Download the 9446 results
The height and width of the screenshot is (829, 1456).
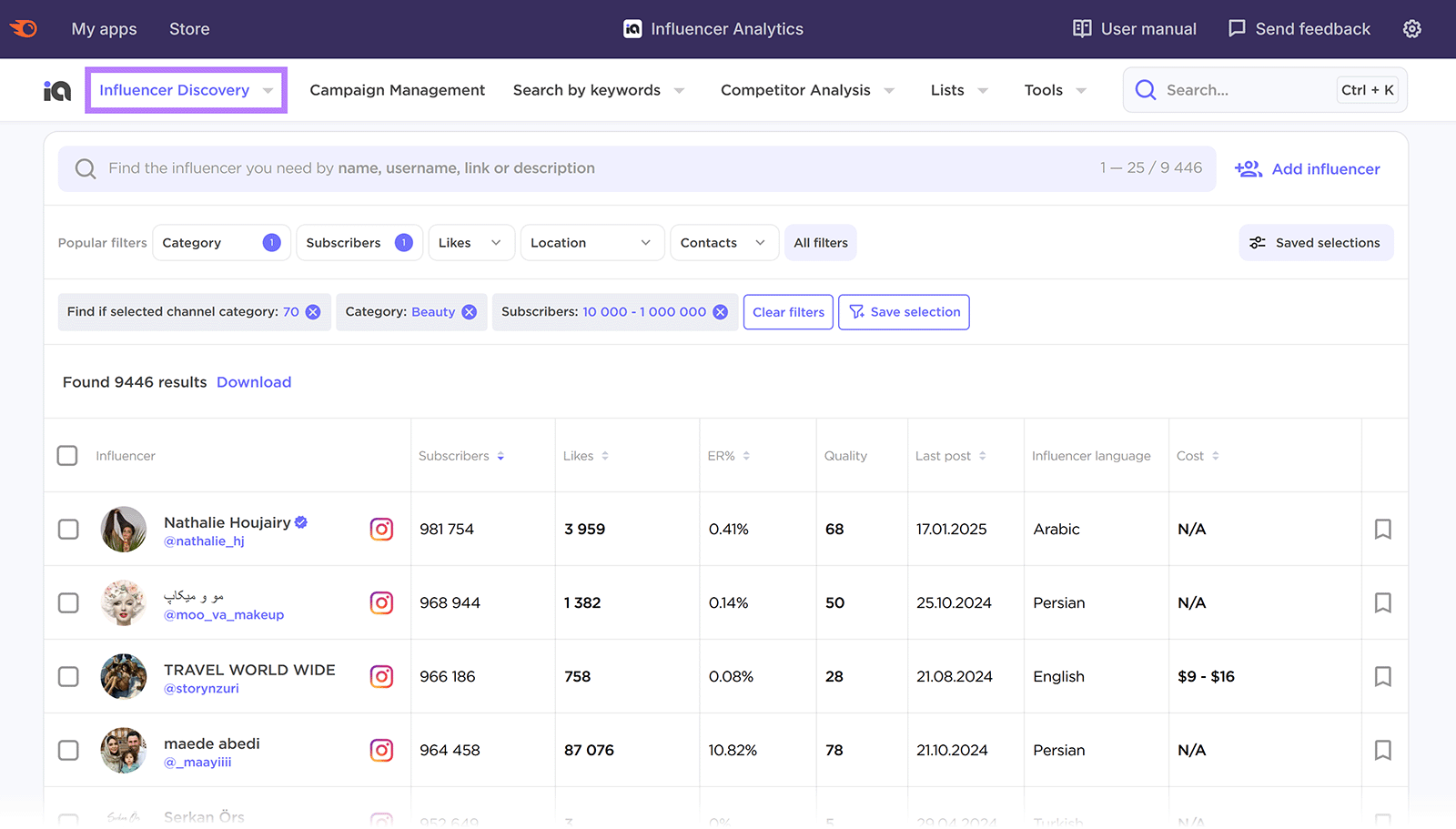click(254, 381)
